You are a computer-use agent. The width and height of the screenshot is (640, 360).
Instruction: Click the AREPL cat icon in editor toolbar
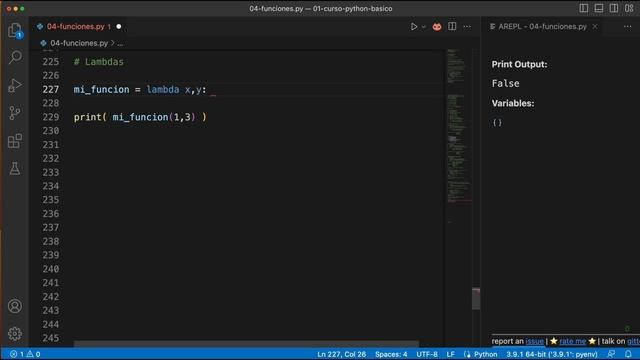437,27
